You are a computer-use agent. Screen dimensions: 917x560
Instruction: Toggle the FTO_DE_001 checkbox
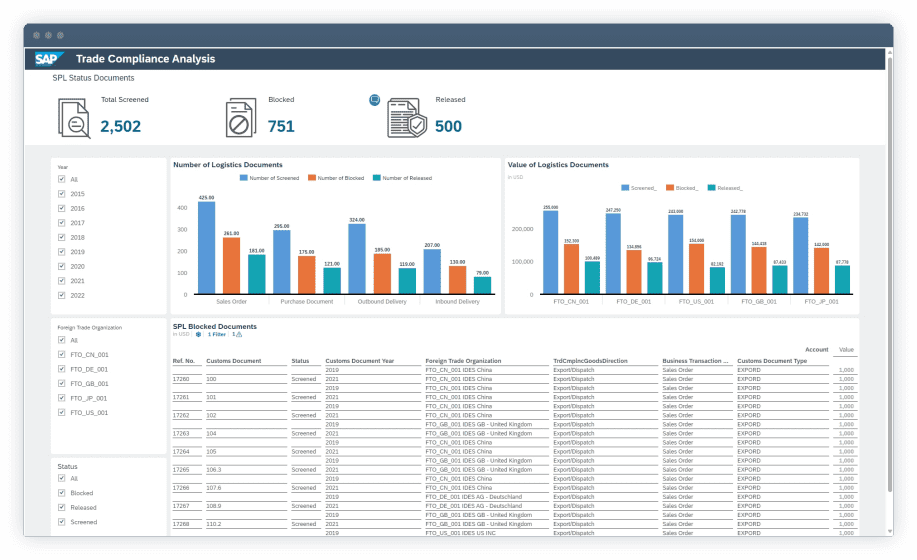click(61, 369)
